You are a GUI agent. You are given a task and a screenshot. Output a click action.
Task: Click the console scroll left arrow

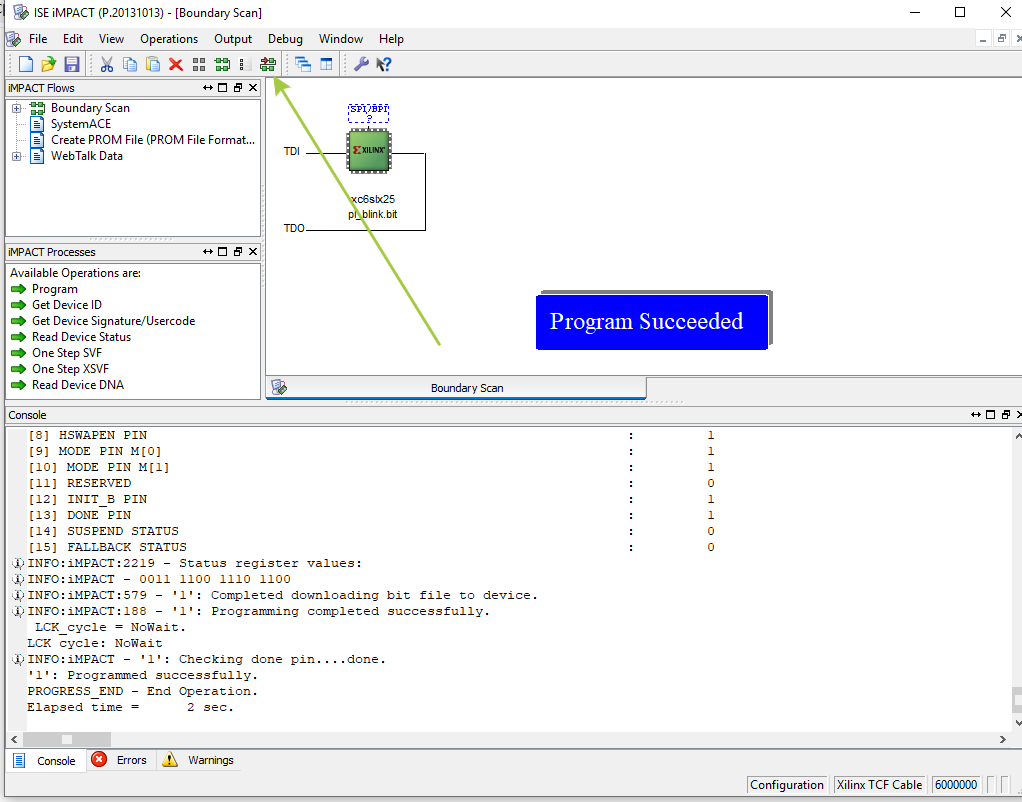pos(14,739)
